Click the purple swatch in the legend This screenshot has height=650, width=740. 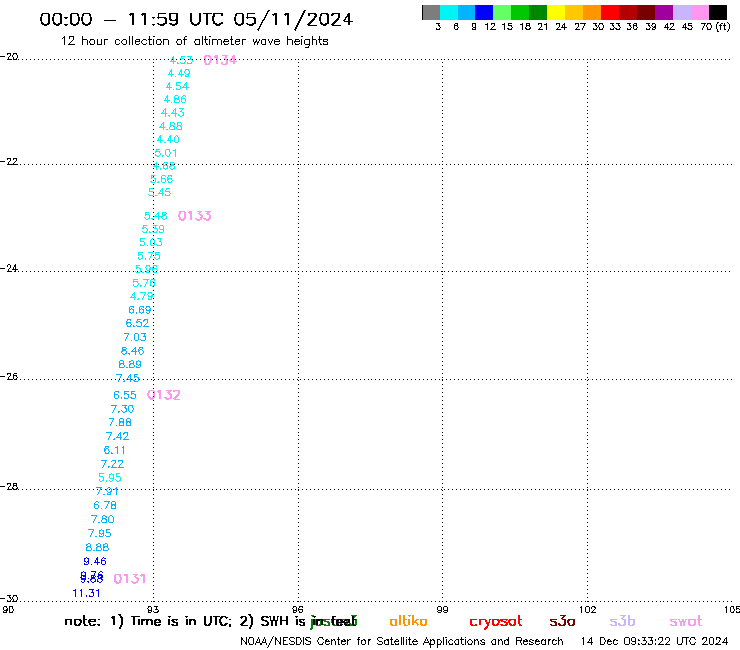[x=664, y=12]
